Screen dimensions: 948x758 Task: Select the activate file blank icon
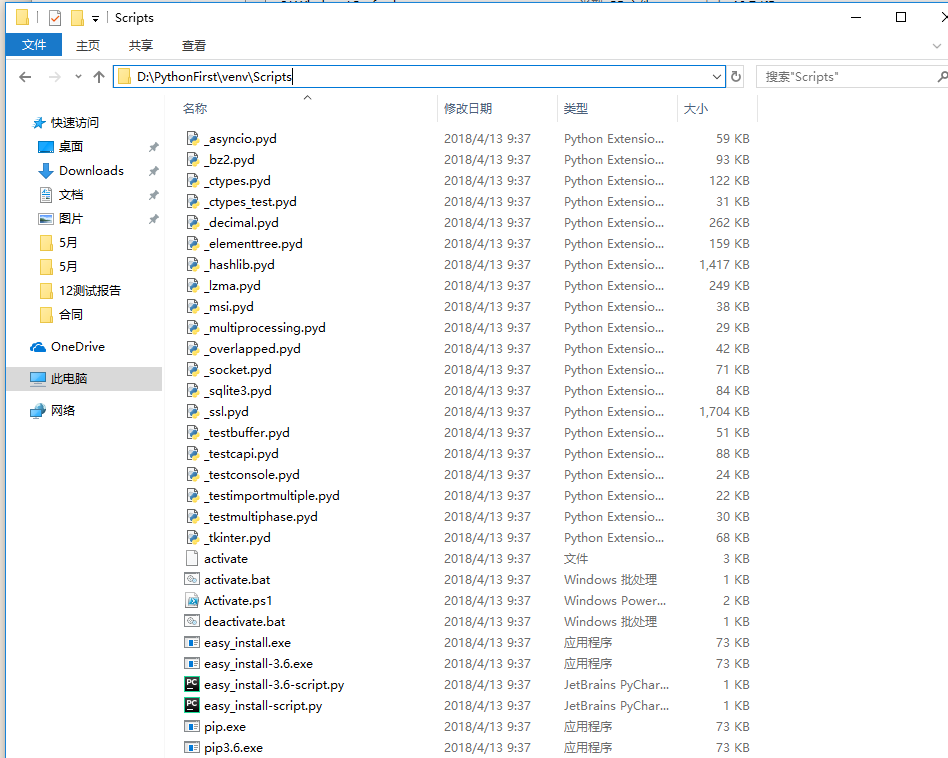click(x=192, y=558)
